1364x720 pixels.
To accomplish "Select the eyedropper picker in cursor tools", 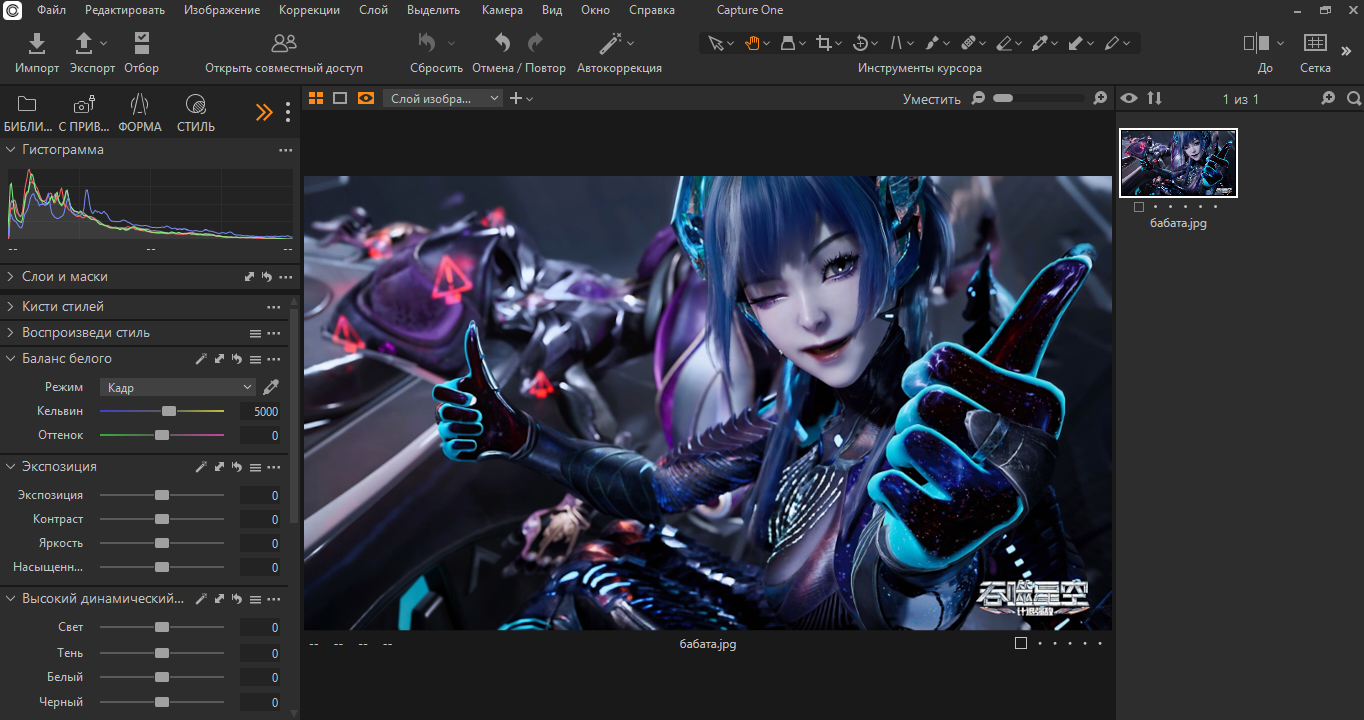I will (x=1040, y=43).
